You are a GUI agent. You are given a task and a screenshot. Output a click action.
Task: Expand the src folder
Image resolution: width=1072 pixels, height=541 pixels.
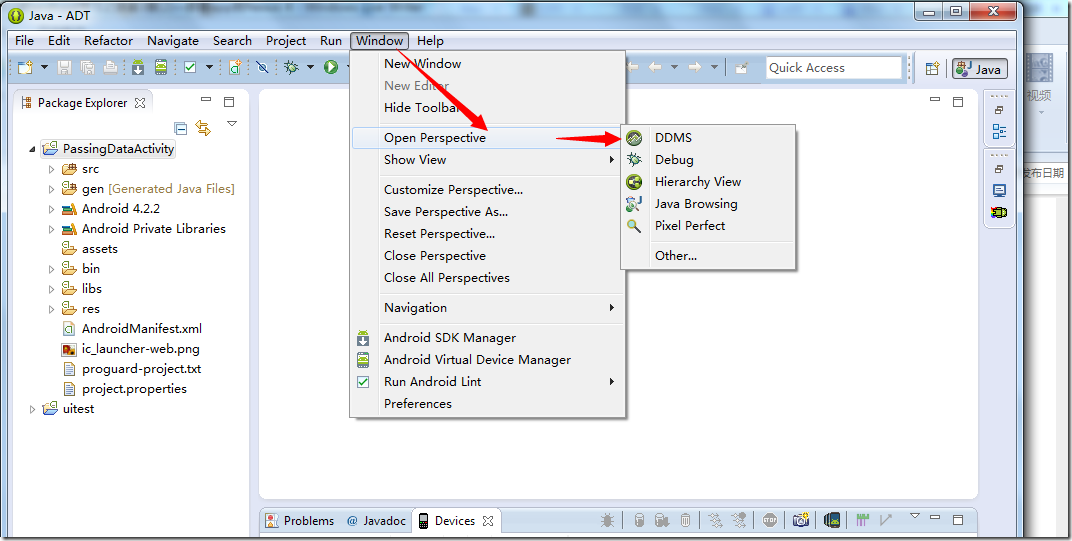click(x=51, y=169)
